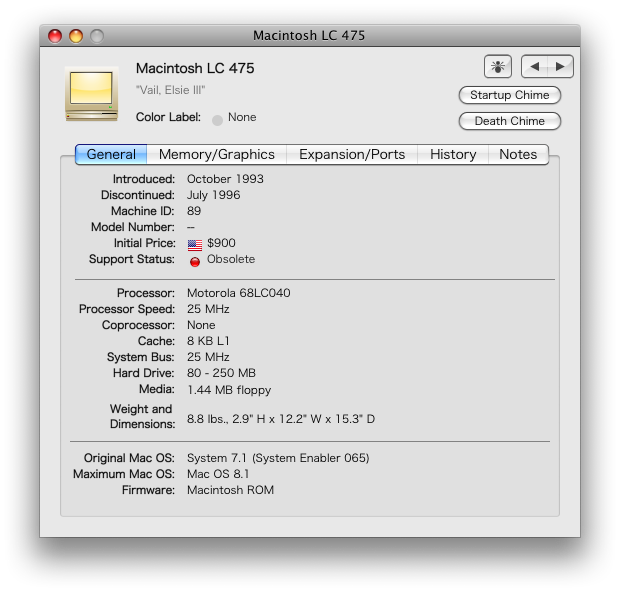
Task: Click the "July 1996" discontinued date
Action: 214,195
